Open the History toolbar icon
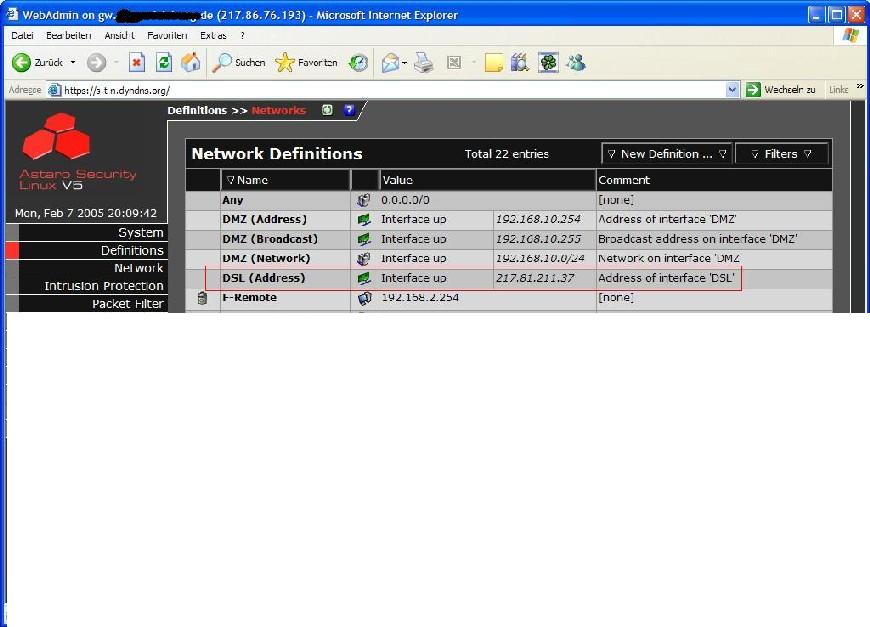Viewport: 870px width, 627px height. 358,63
